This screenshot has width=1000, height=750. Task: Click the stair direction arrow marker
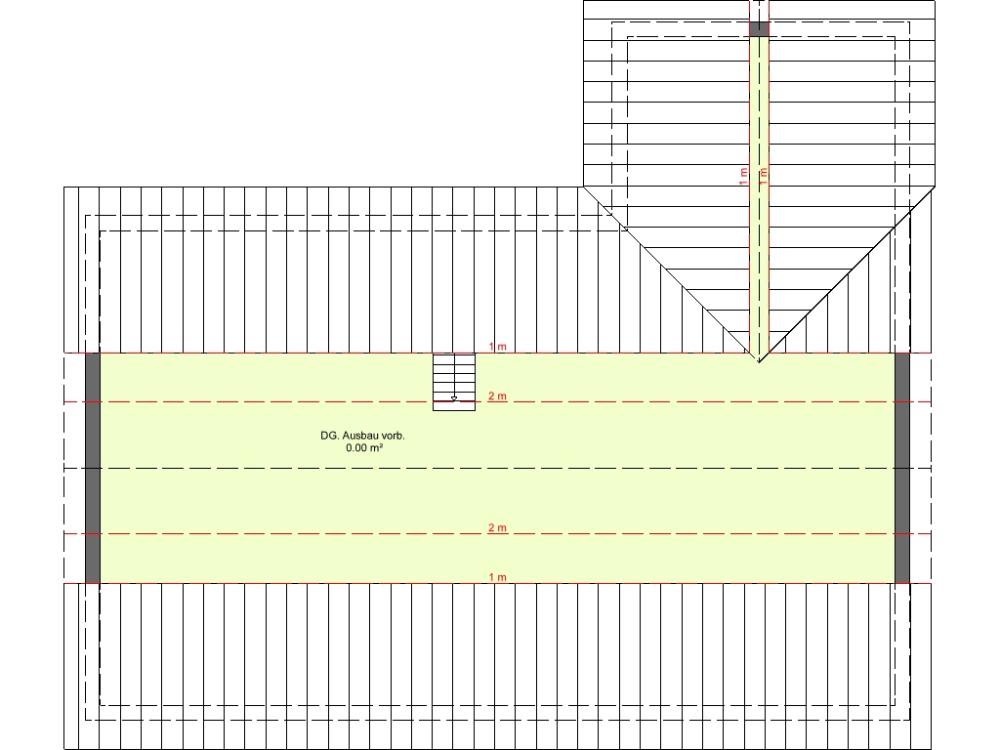pos(453,398)
